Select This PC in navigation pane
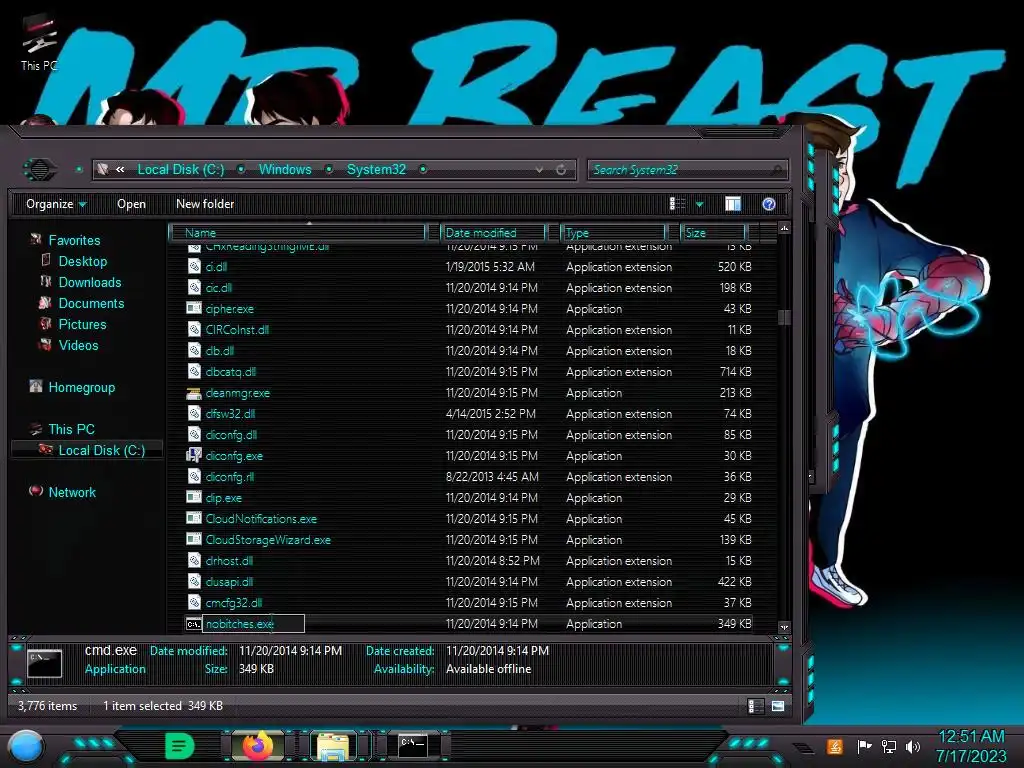This screenshot has height=768, width=1024. point(71,429)
